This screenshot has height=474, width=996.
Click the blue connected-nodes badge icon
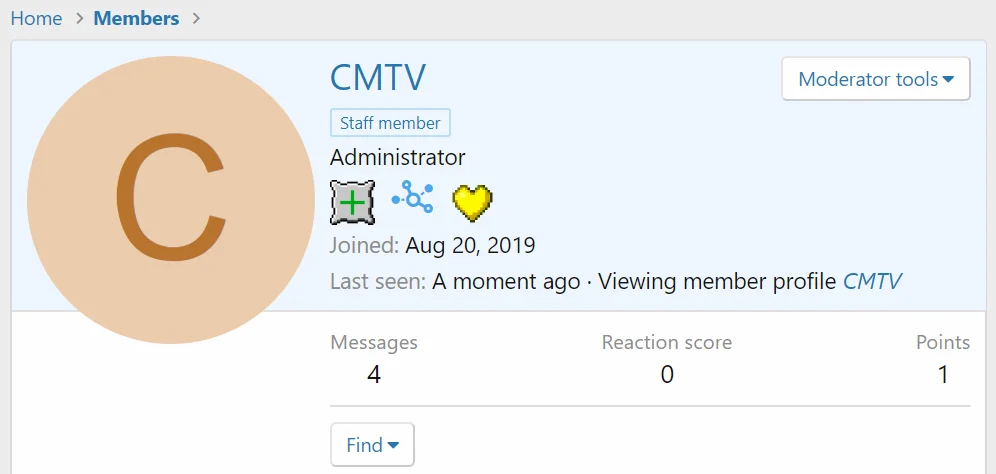[412, 198]
